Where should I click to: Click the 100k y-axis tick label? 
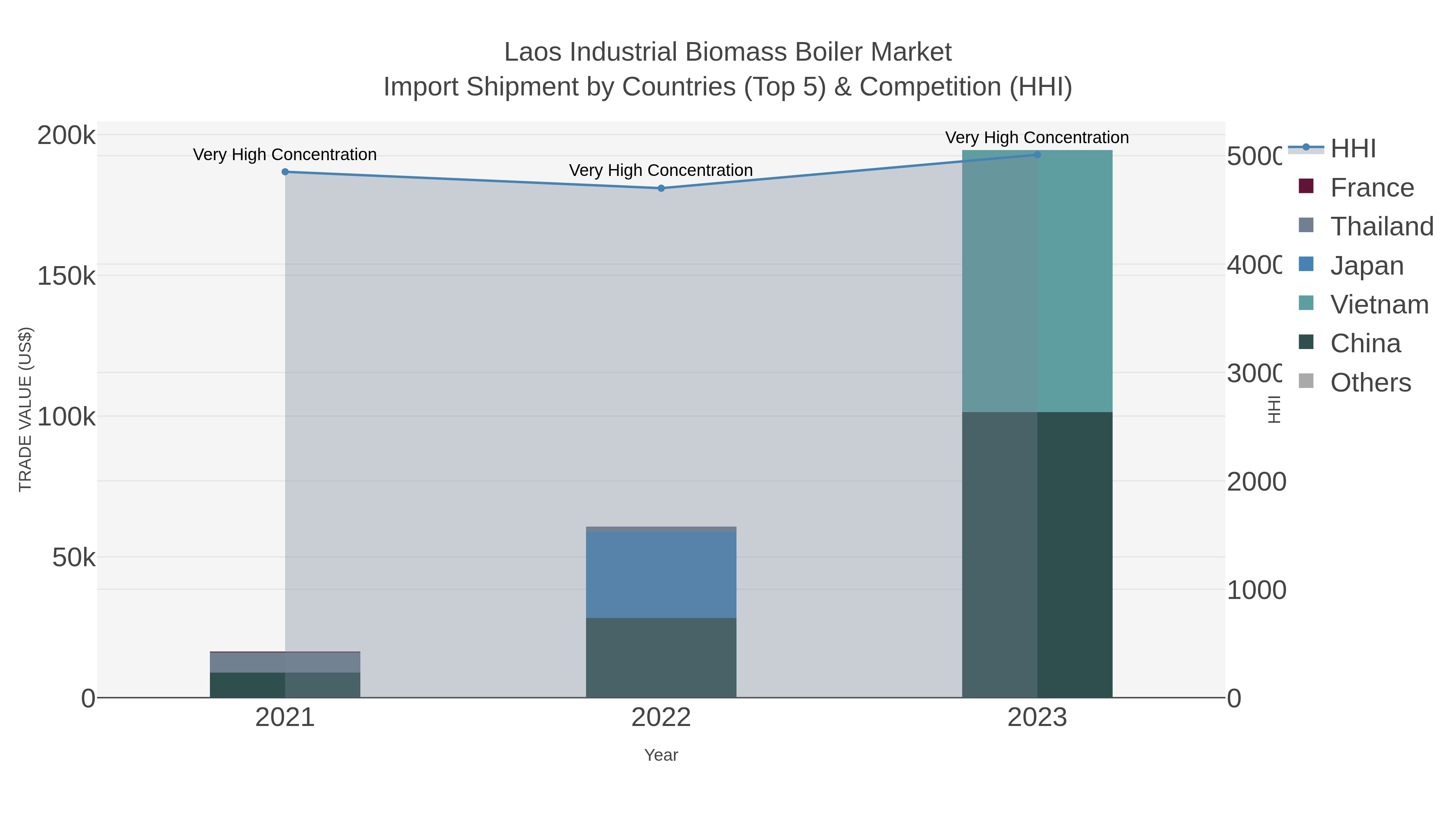point(67,417)
